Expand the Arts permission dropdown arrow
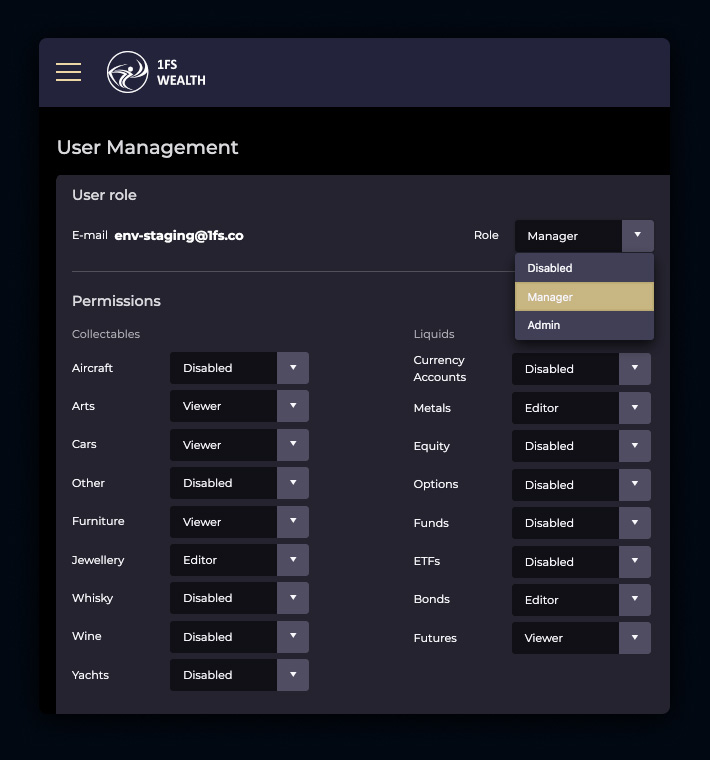 [x=292, y=407]
